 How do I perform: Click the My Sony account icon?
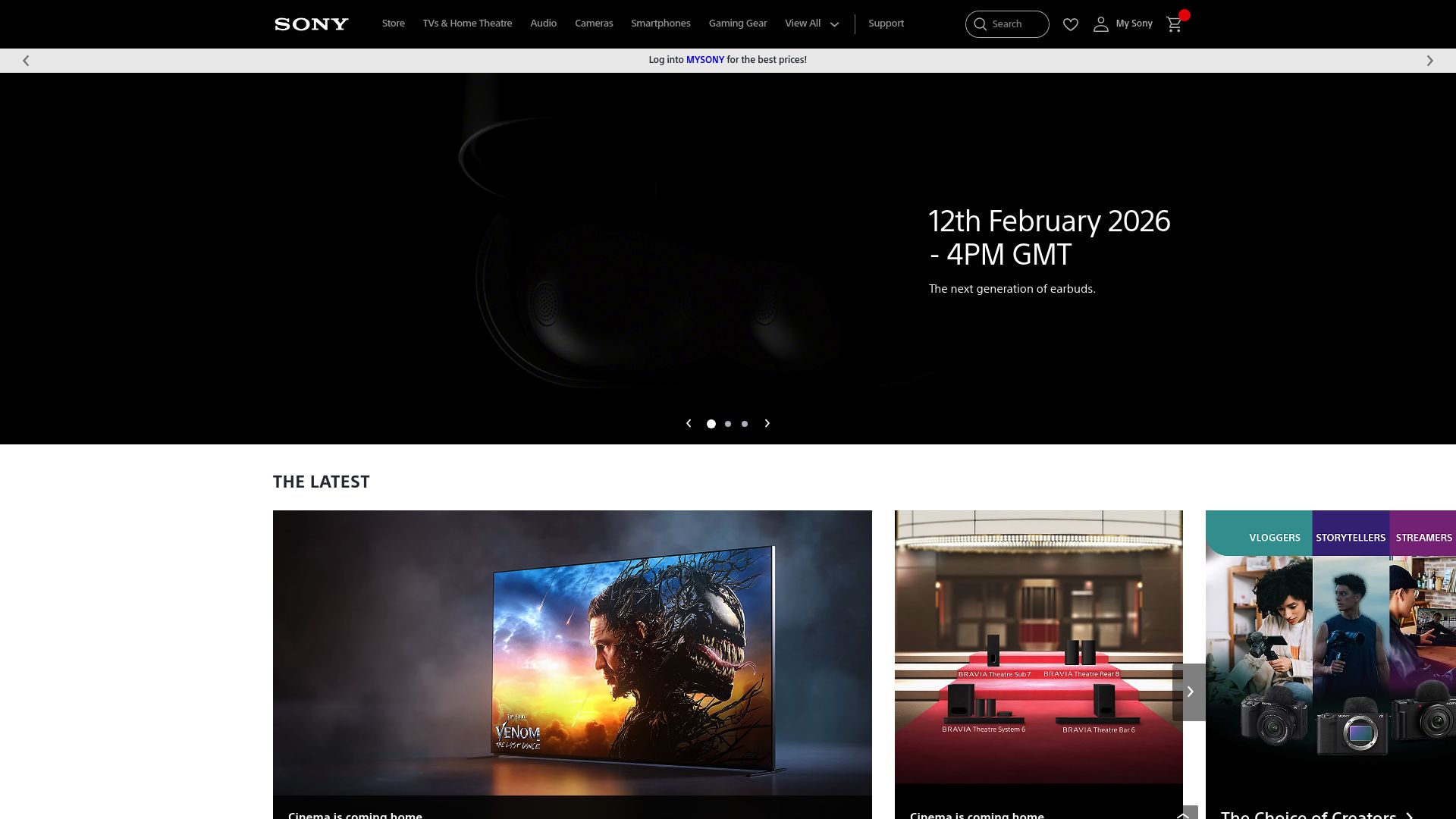pos(1100,24)
